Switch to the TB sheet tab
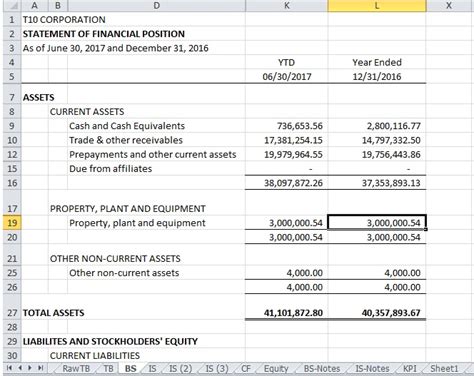This screenshot has height=376, width=474. click(x=108, y=368)
